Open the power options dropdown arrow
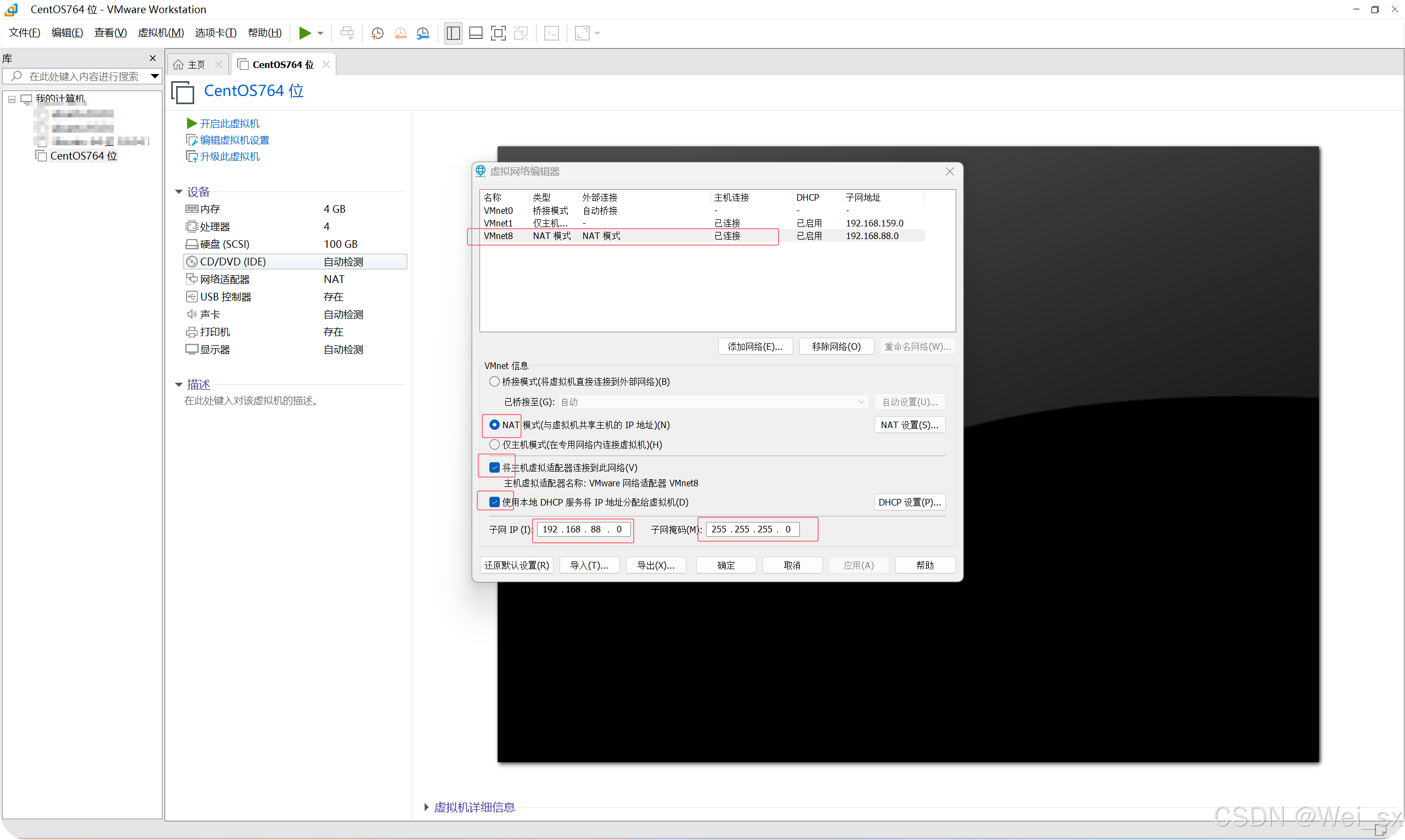The height and width of the screenshot is (840, 1405). [320, 33]
